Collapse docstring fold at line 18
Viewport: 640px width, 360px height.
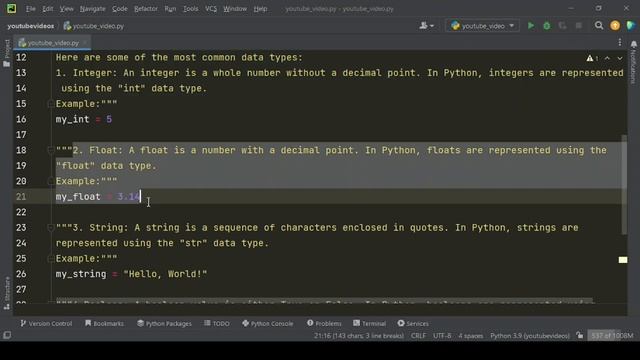tap(51, 150)
